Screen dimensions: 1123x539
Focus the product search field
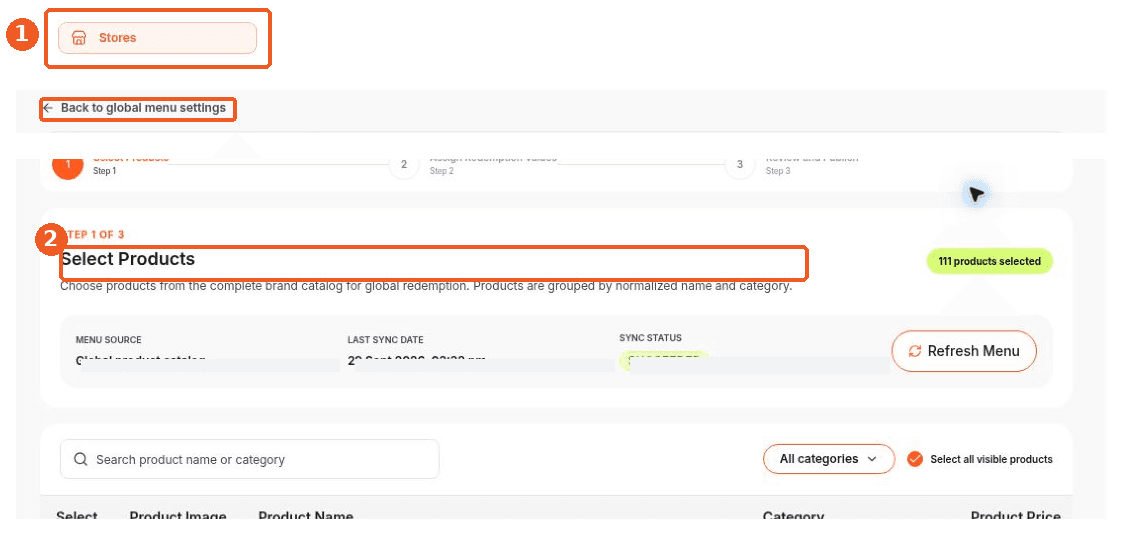(249, 460)
